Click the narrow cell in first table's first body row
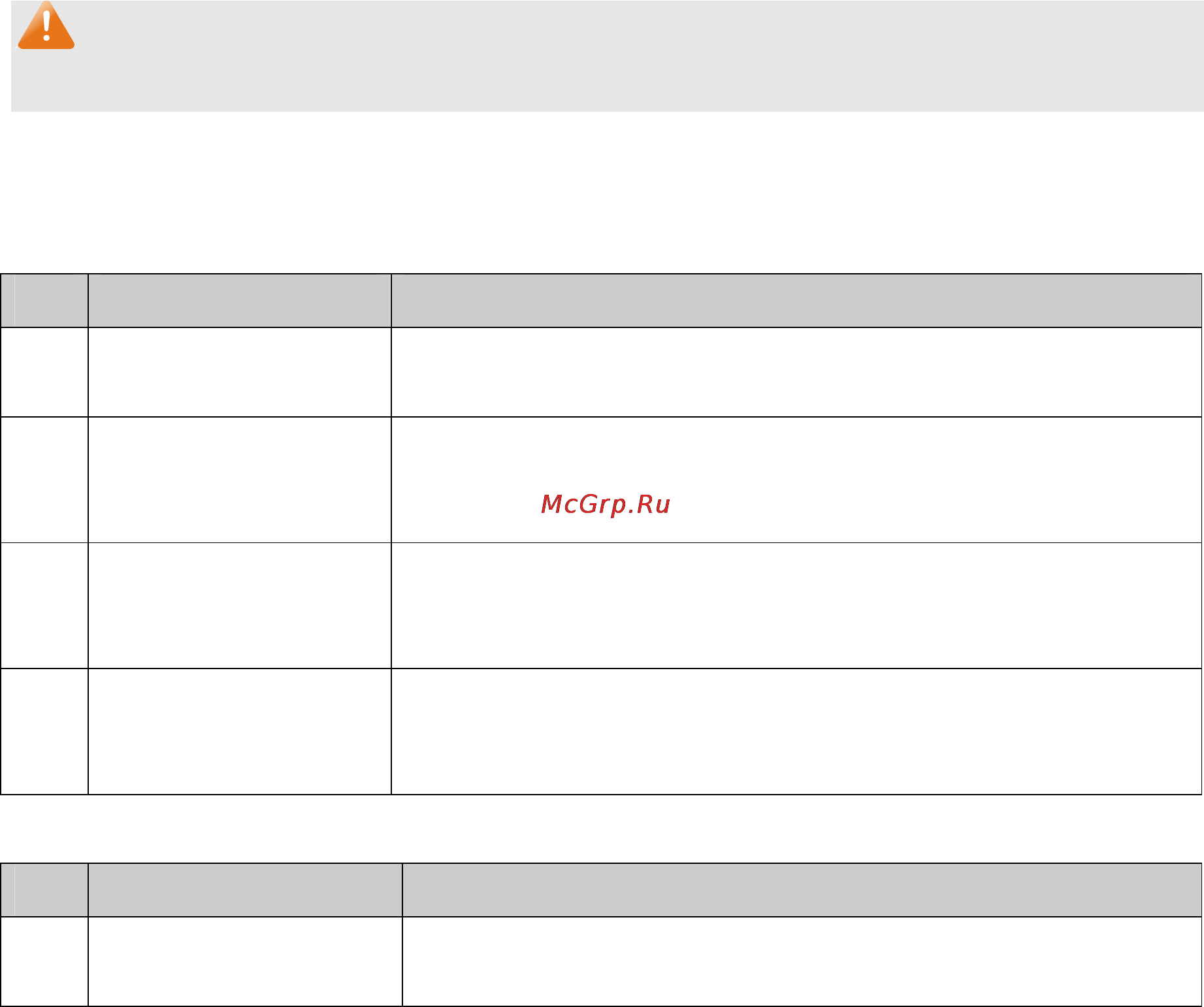This screenshot has height=1007, width=1204. [44, 372]
